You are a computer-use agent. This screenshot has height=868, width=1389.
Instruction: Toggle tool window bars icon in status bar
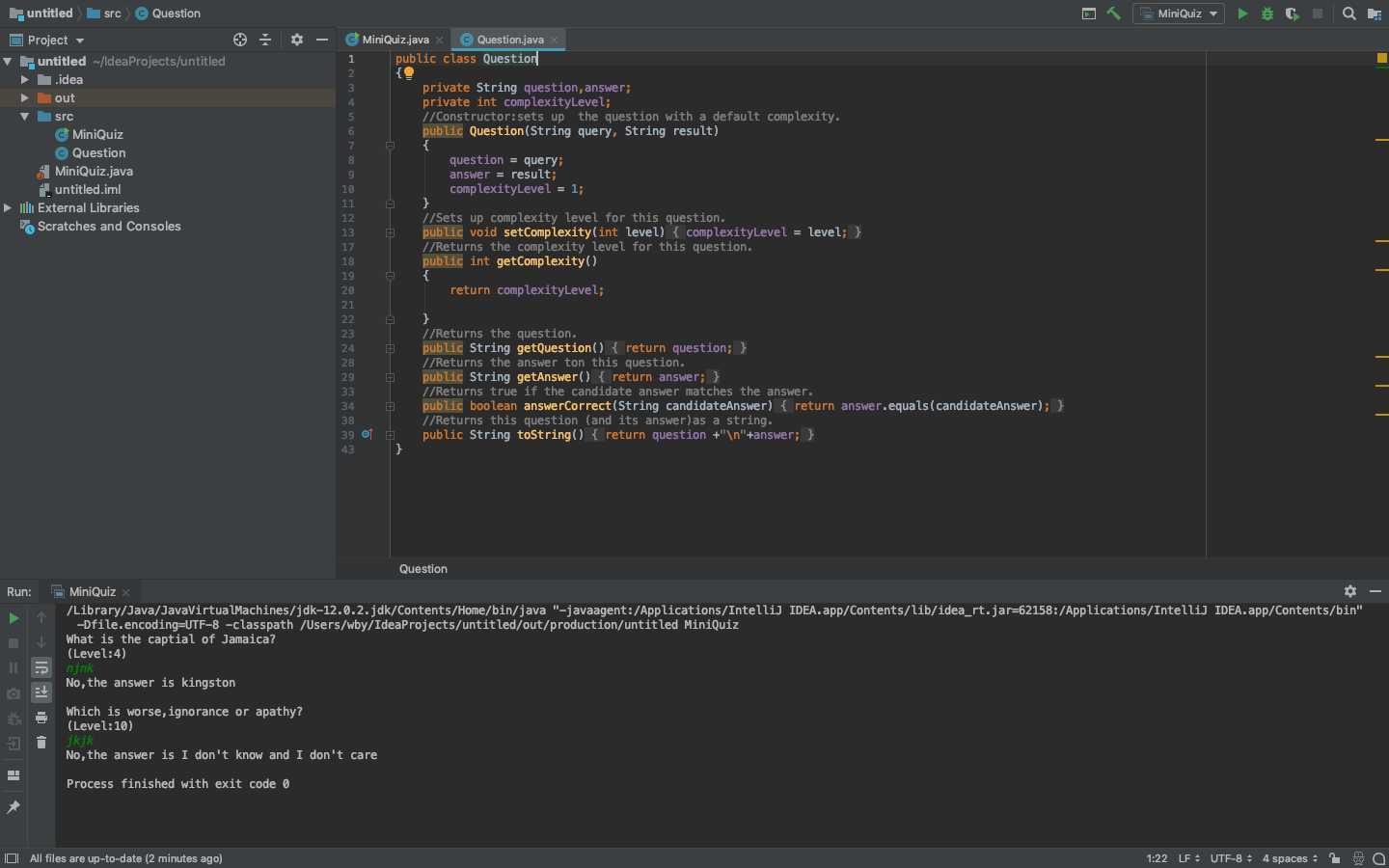[12, 858]
